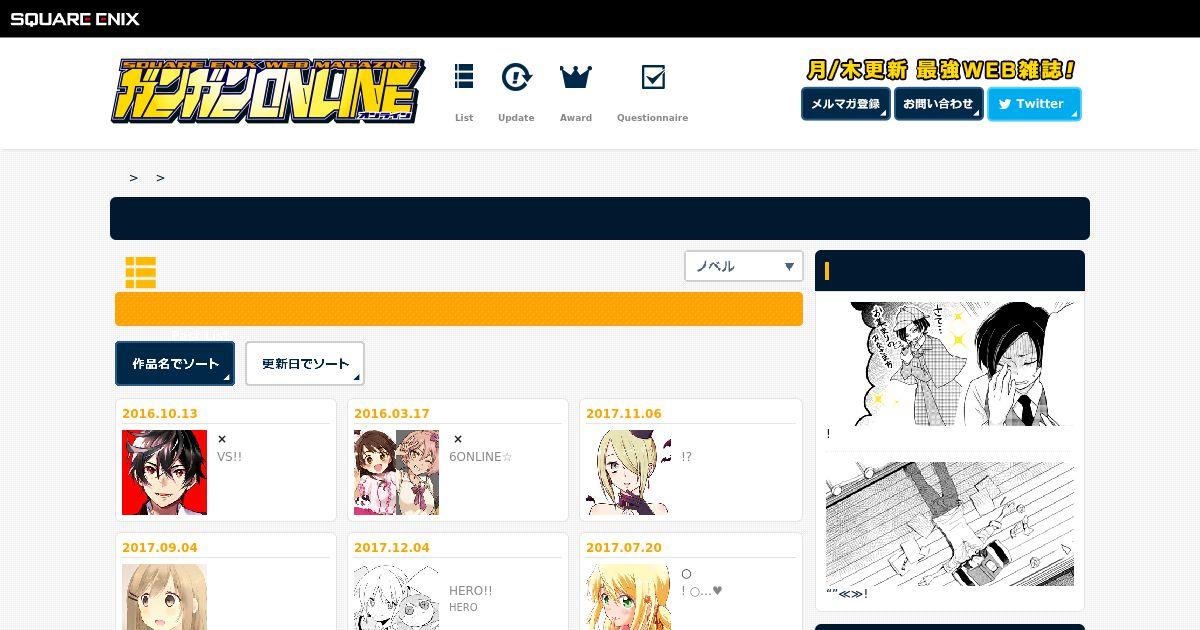Screen dimensions: 1200x630
Task: Open the Questionnaire checkbox icon
Action: pyautogui.click(x=653, y=77)
